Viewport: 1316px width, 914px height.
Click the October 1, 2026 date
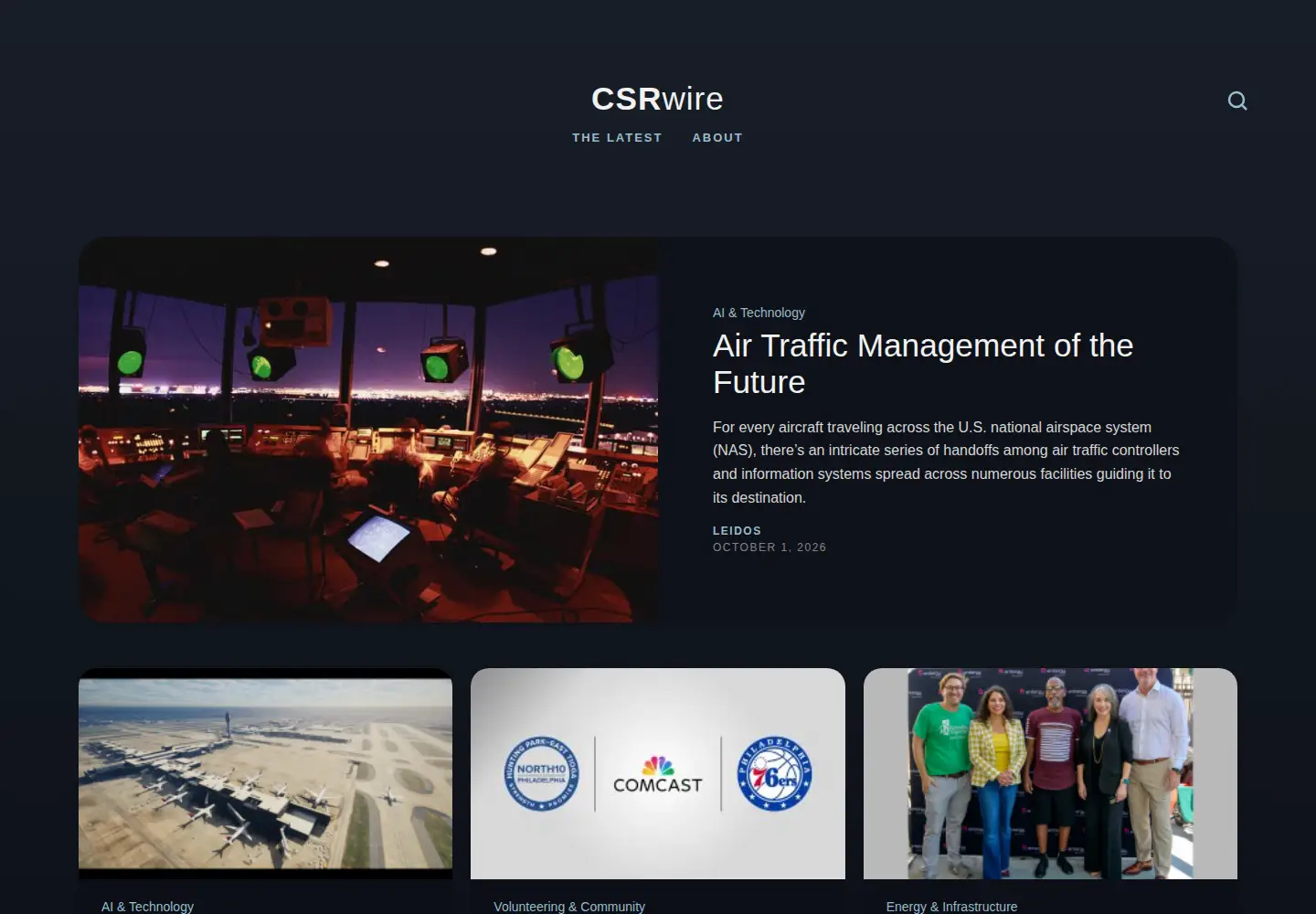tap(769, 547)
